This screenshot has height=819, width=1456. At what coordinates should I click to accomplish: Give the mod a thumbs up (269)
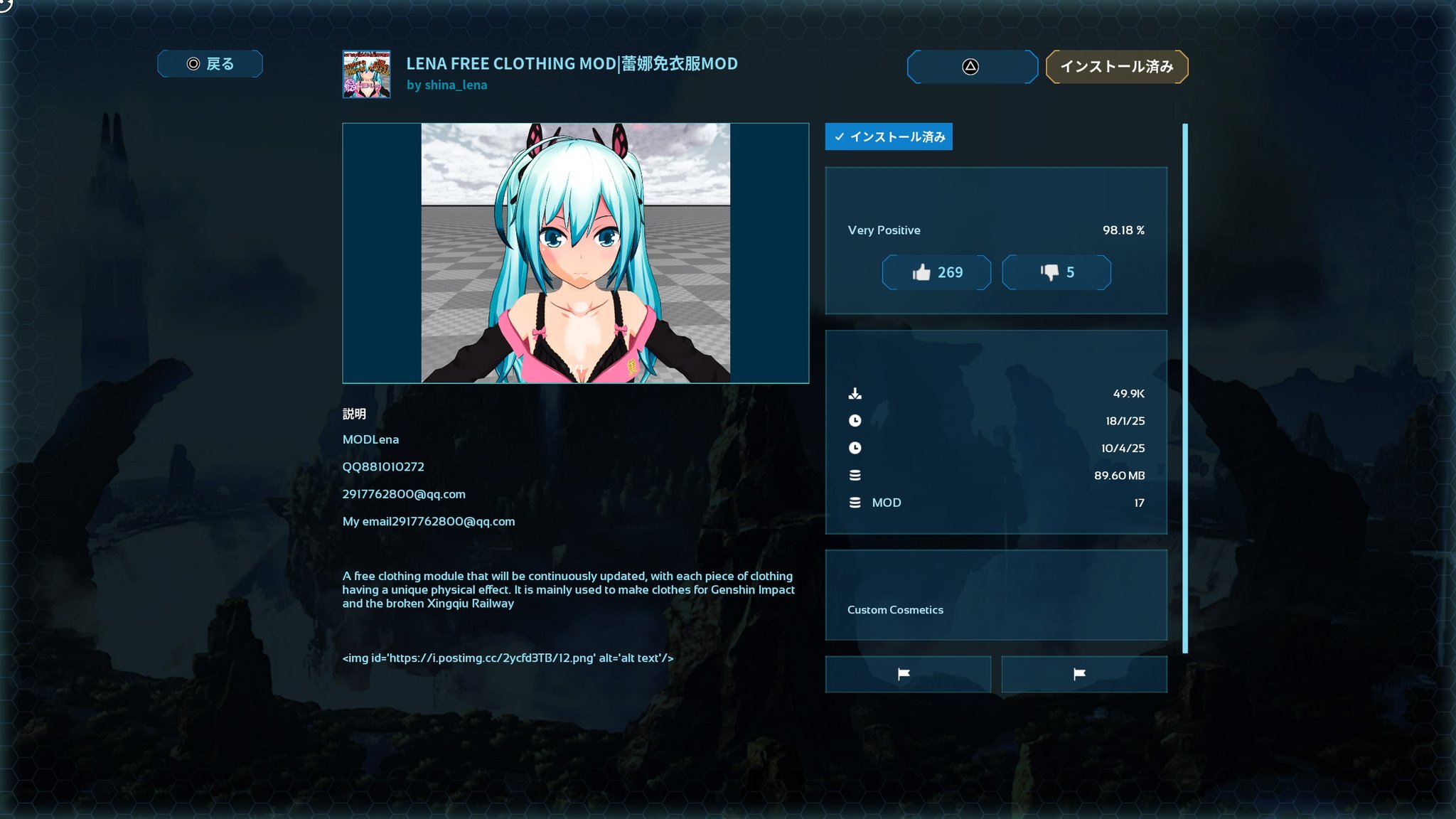pos(936,272)
